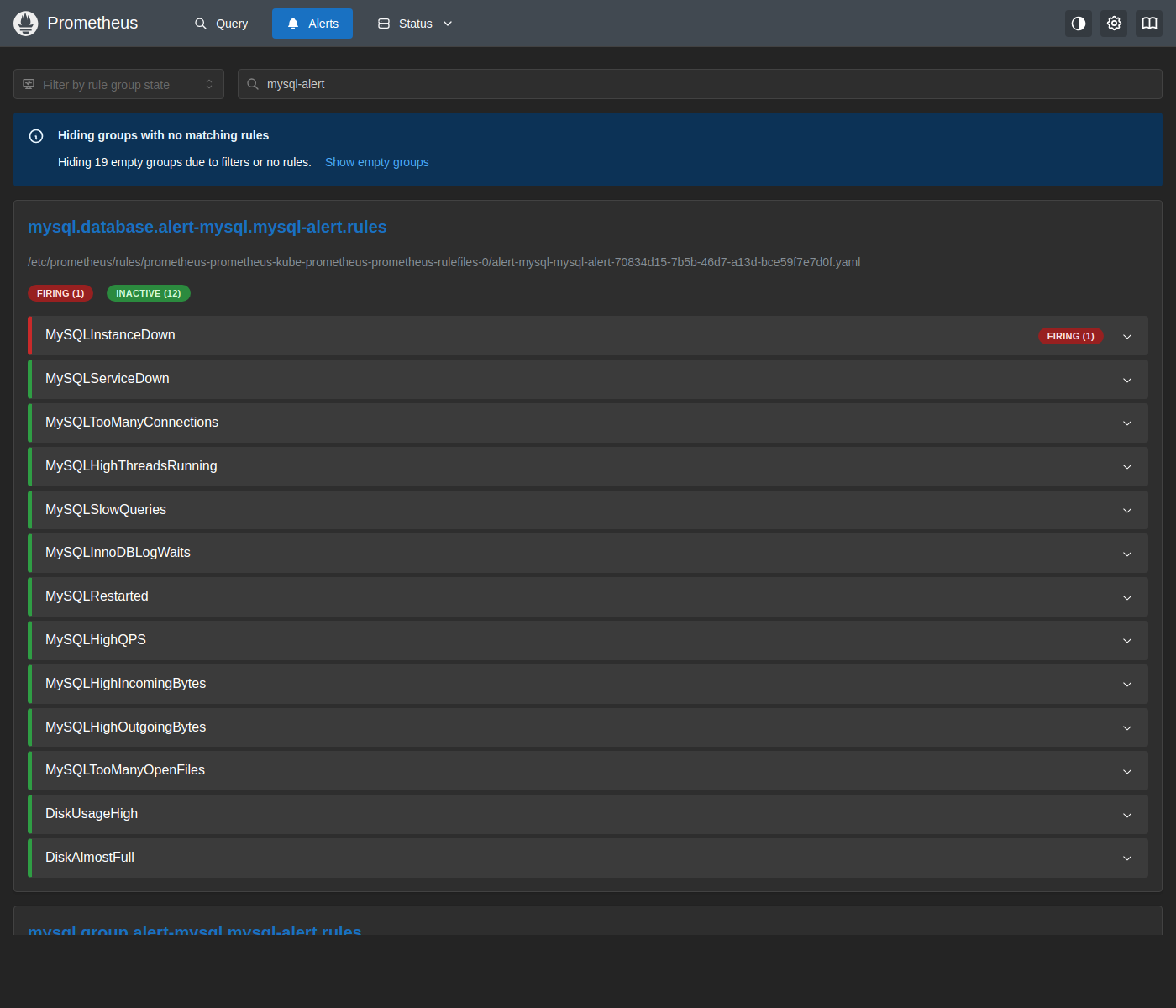This screenshot has height=1008, width=1176.
Task: Select the MySQLTooManyConnections rule name
Action: 132,423
